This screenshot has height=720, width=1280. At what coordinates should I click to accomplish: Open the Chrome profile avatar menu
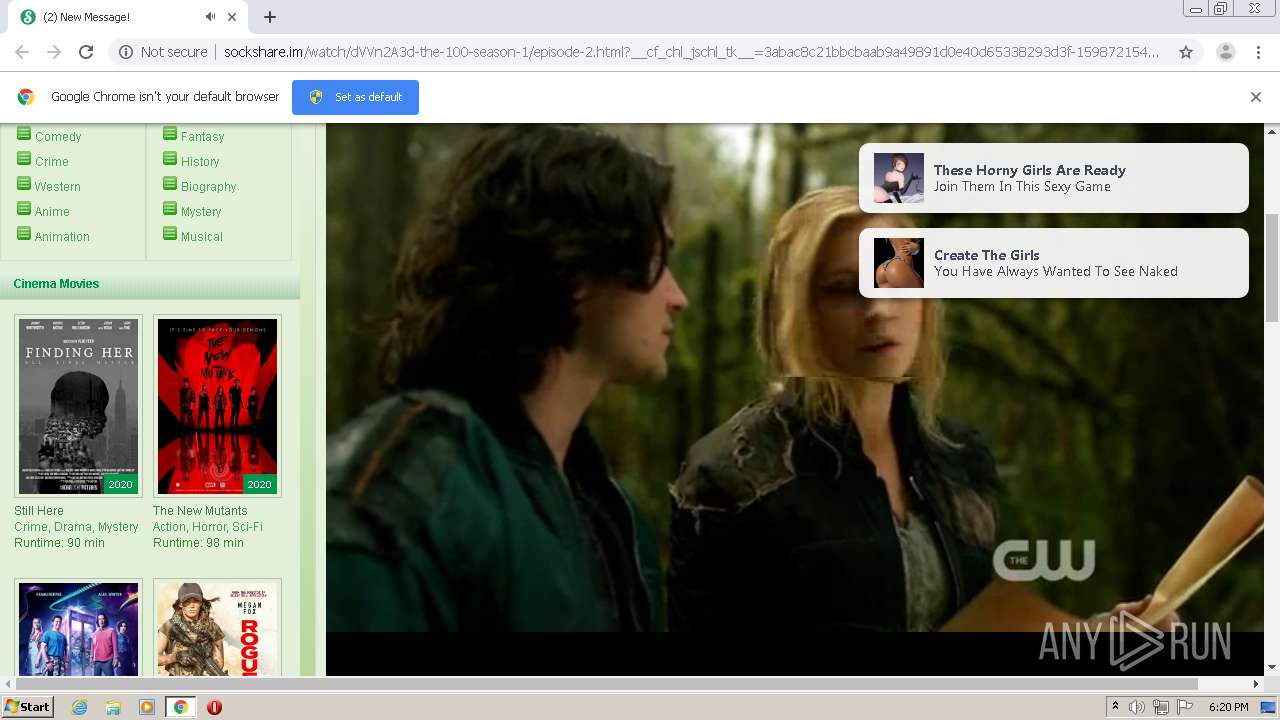point(1225,52)
